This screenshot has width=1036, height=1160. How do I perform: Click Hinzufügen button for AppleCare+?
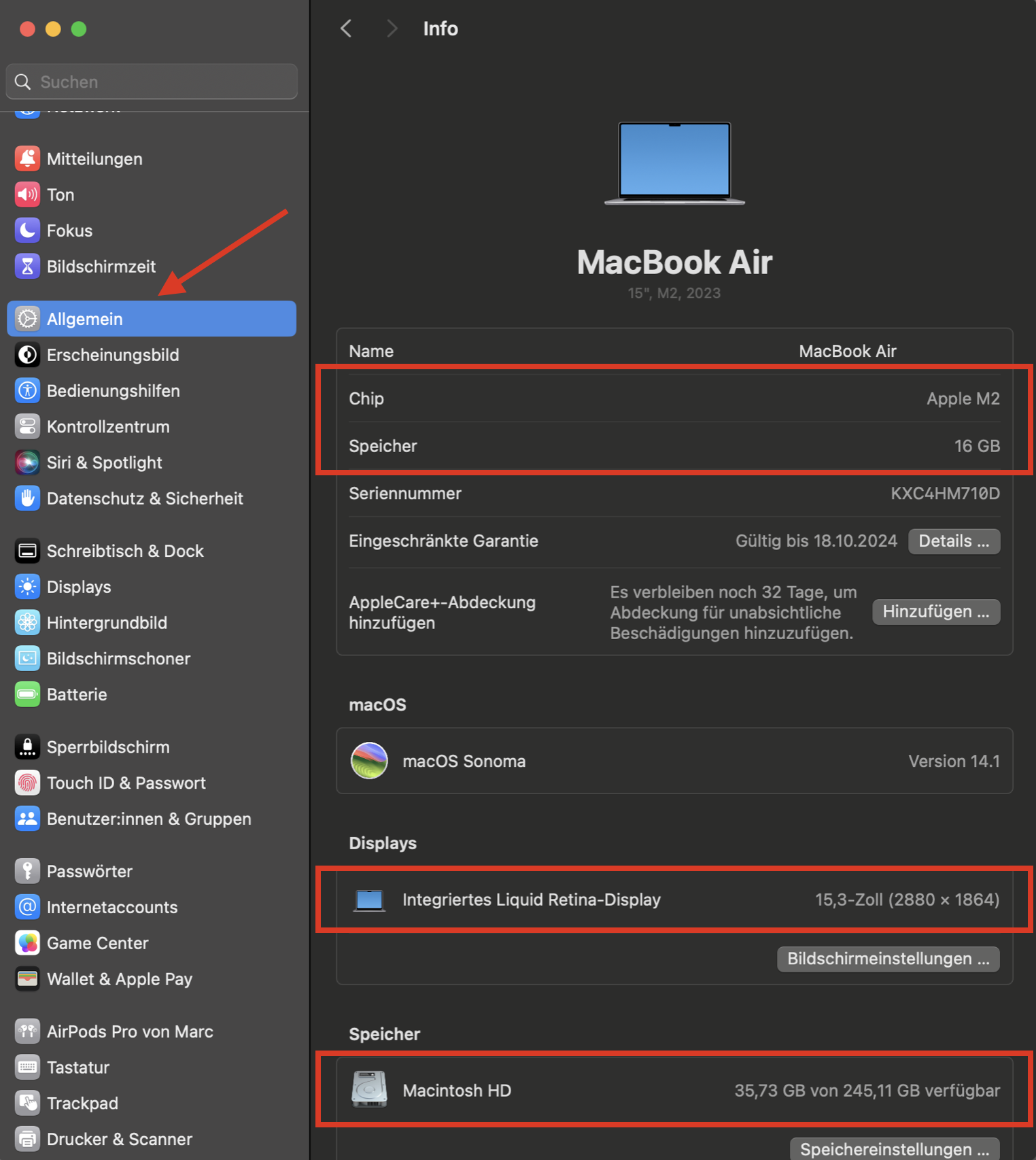936,612
